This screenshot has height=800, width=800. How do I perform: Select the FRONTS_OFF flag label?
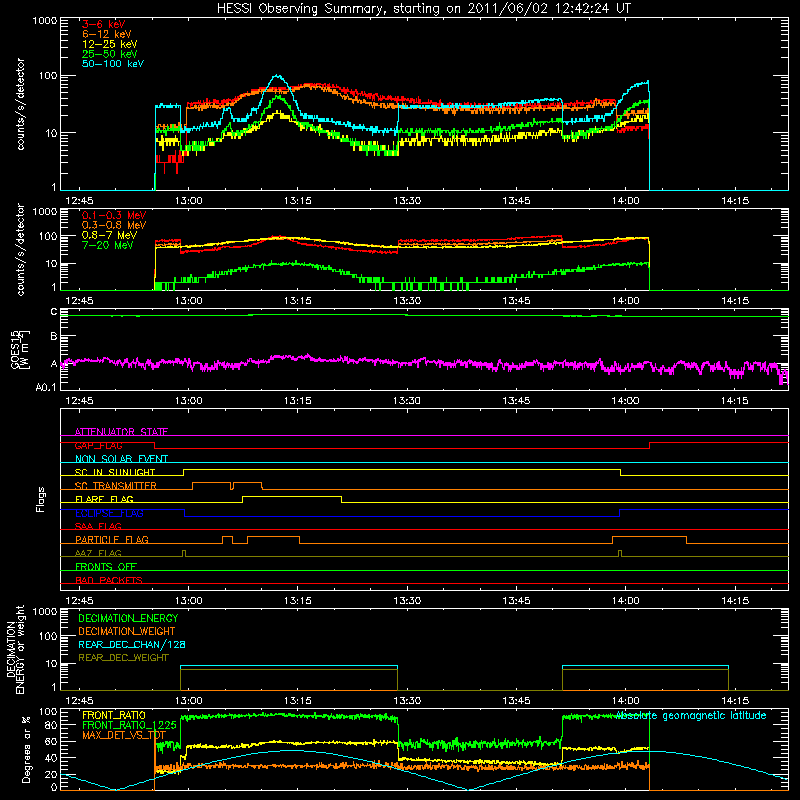[x=106, y=566]
